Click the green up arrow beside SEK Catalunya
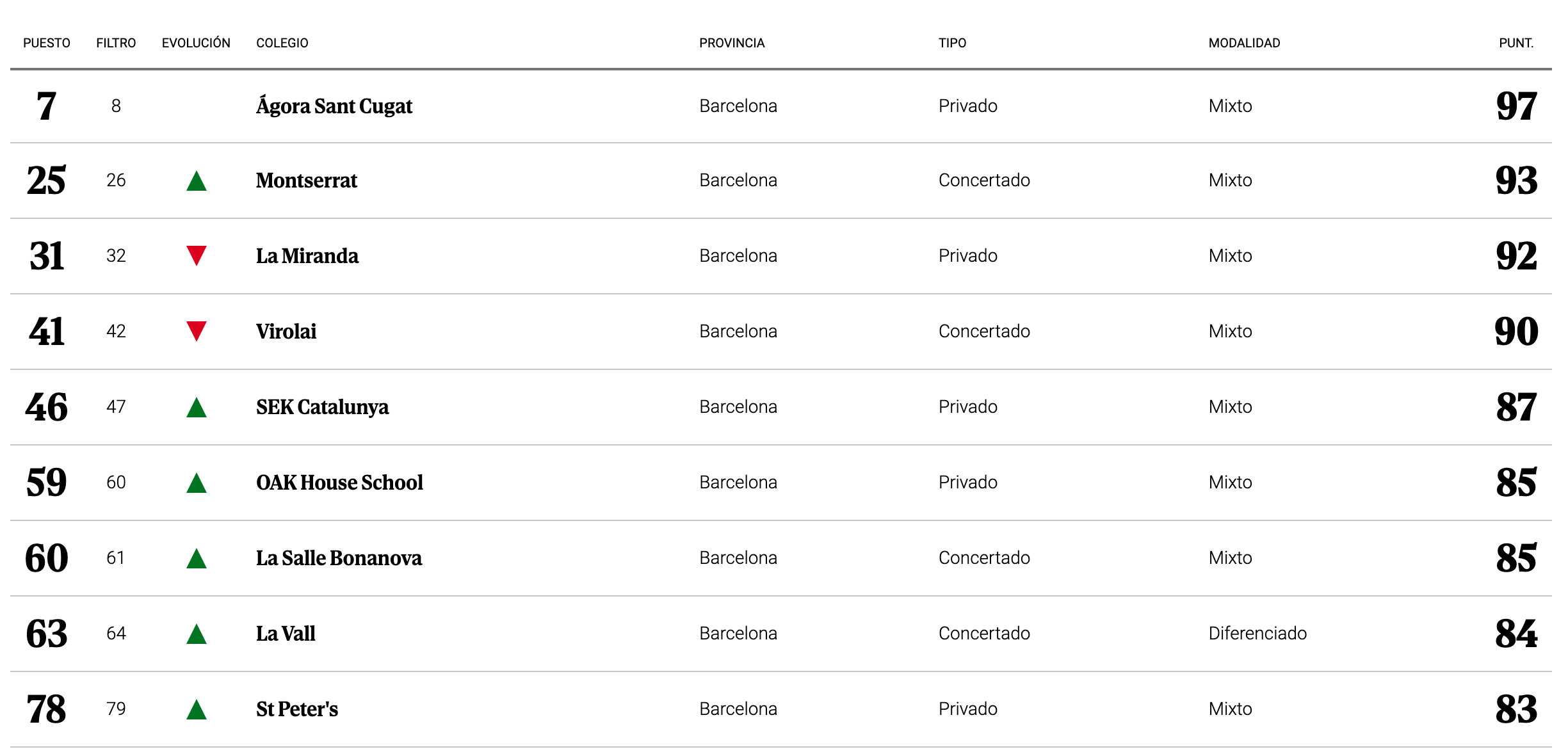1568x754 pixels. pos(197,408)
